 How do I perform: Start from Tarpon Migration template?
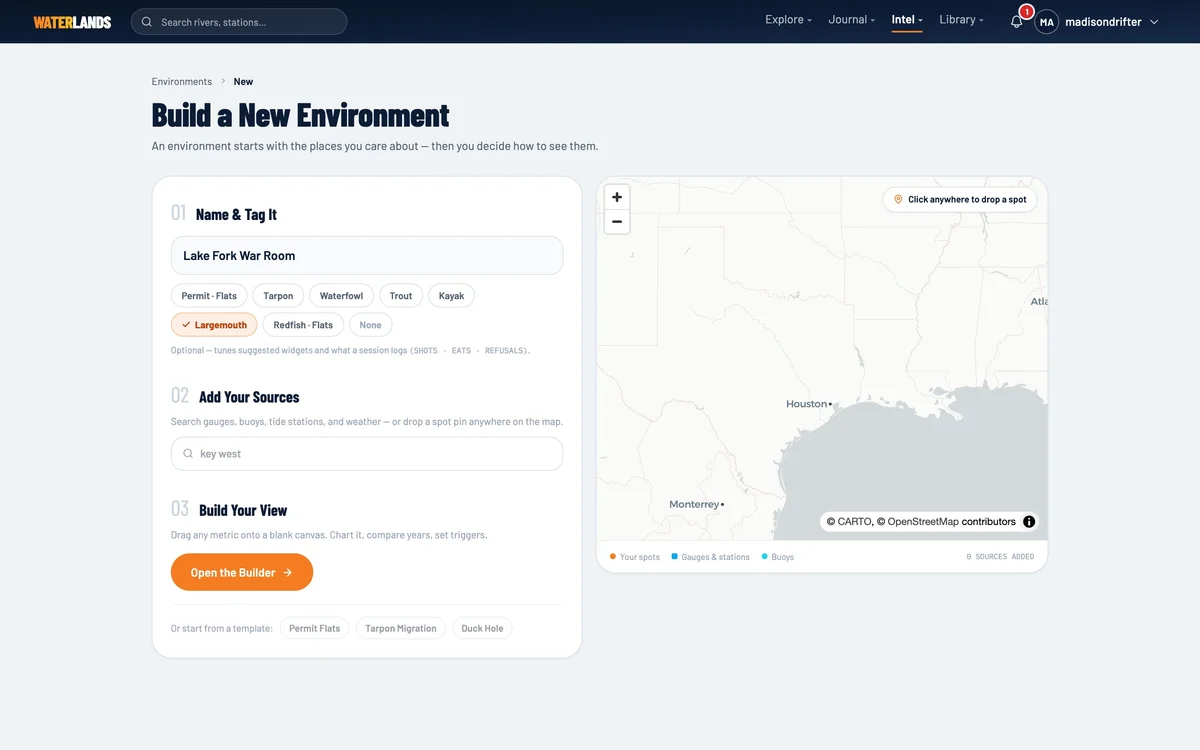pos(401,629)
